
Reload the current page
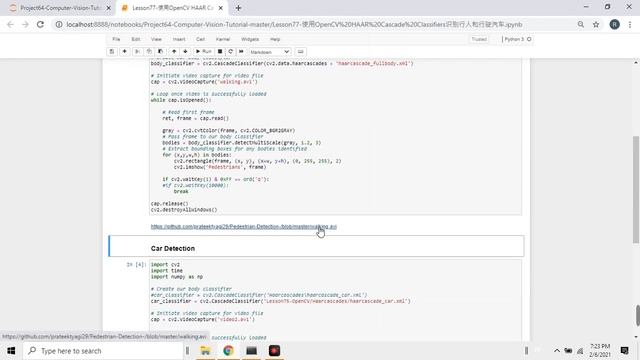[40, 24]
